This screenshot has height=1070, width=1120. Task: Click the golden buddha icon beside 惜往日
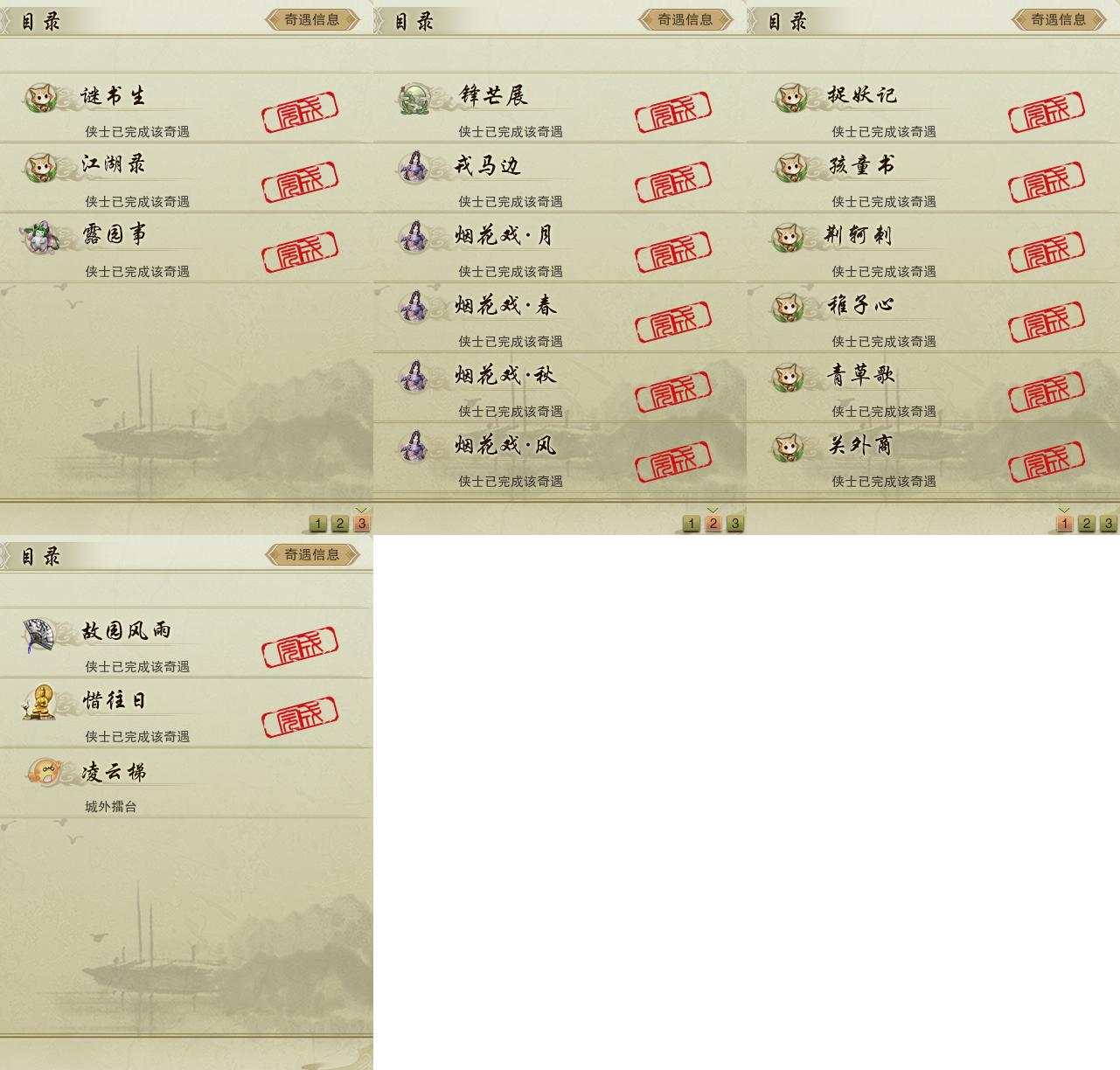click(41, 703)
